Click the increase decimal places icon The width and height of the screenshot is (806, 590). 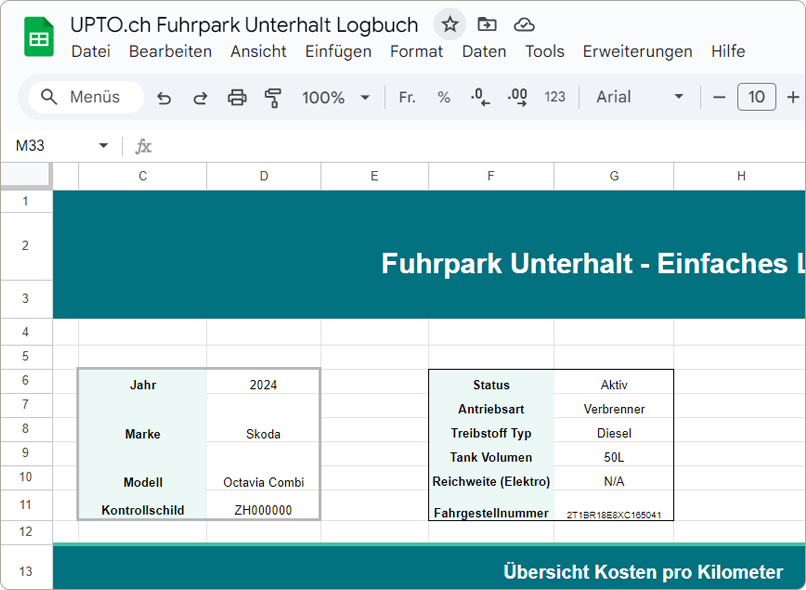click(x=517, y=97)
